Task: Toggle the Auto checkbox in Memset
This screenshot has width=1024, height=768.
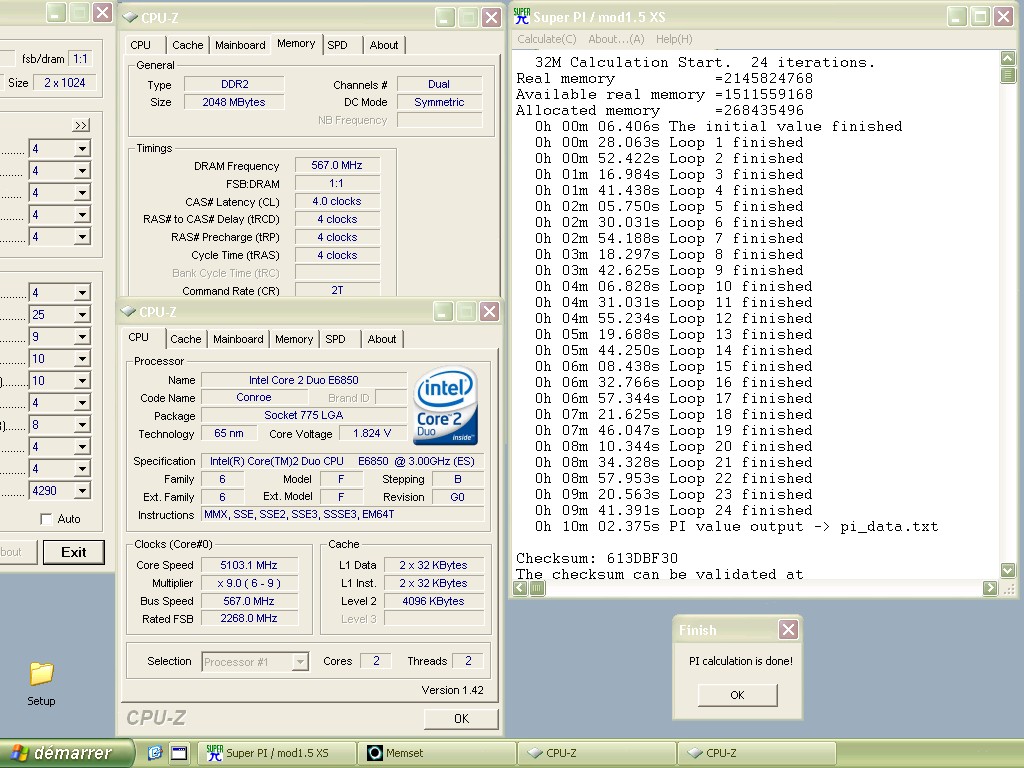Action: (x=46, y=519)
